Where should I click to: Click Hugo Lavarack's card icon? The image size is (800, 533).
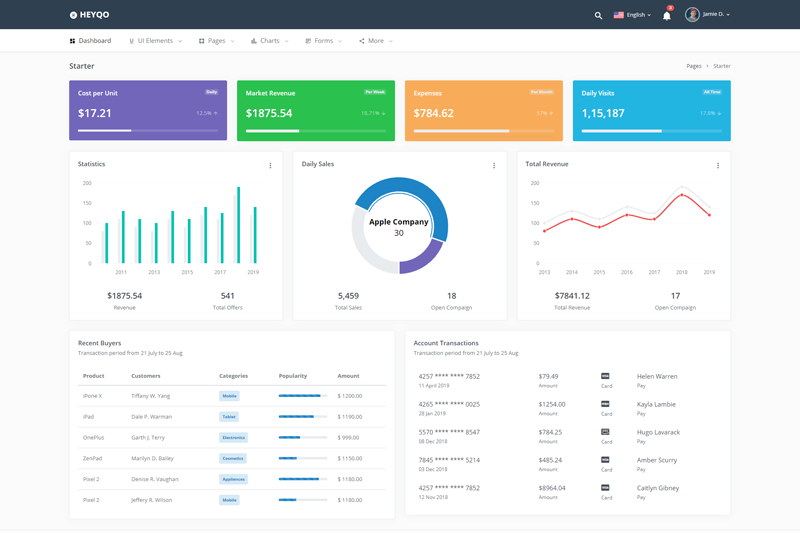pos(606,432)
